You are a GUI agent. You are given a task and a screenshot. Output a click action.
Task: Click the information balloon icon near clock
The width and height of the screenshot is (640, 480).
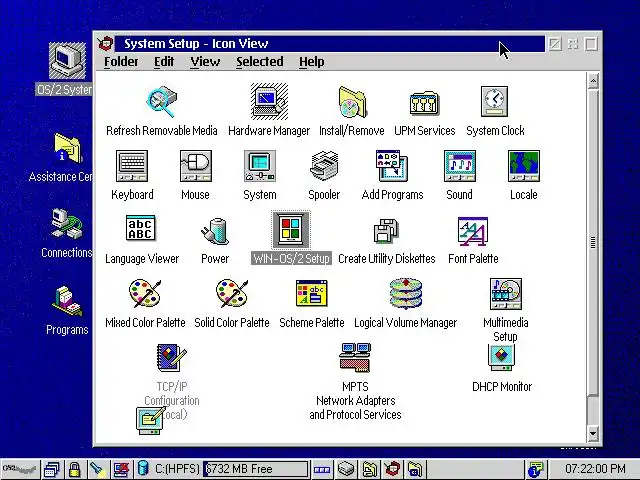pos(535,469)
